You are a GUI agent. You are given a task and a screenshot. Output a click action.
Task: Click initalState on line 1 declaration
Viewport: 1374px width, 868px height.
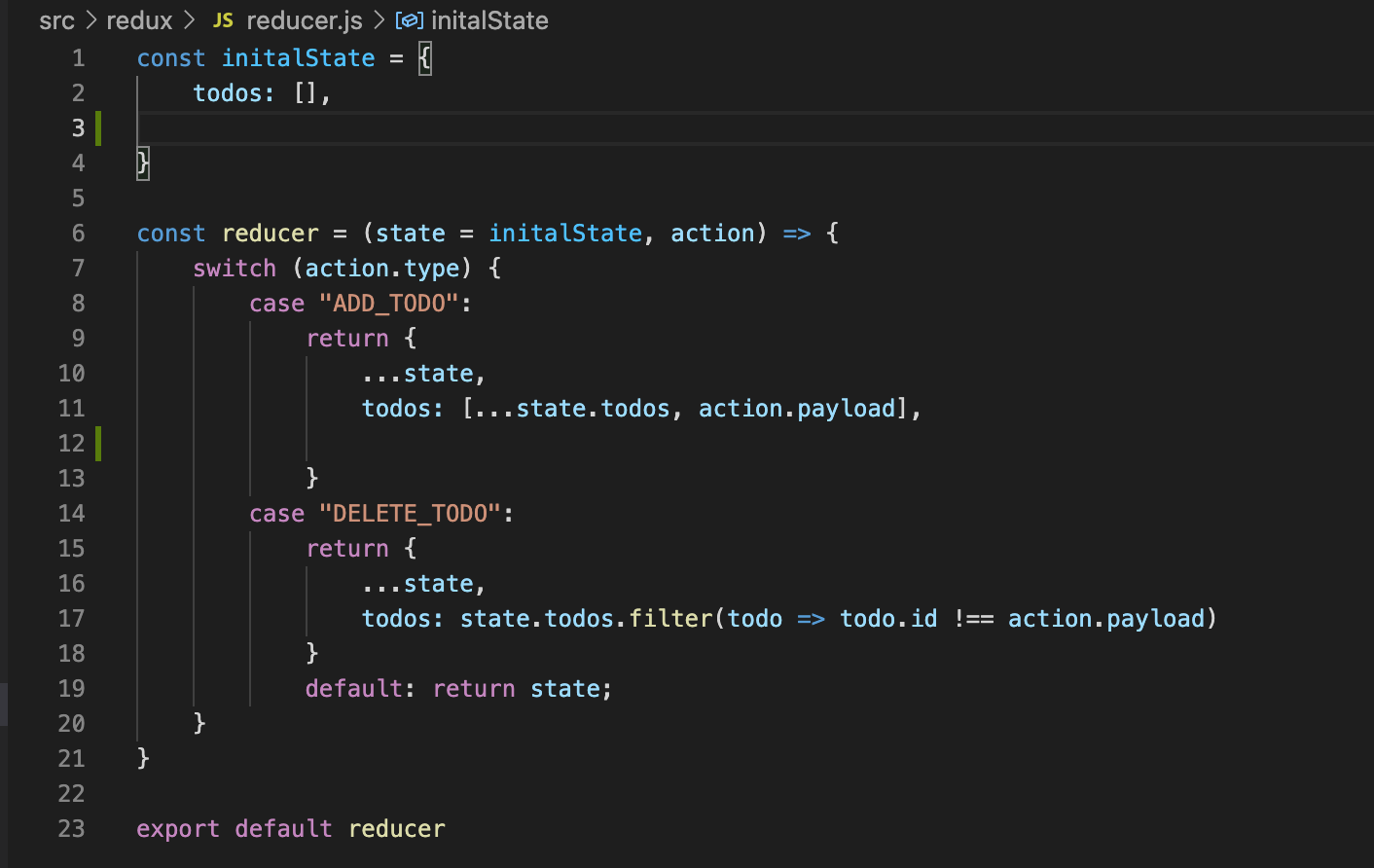298,58
